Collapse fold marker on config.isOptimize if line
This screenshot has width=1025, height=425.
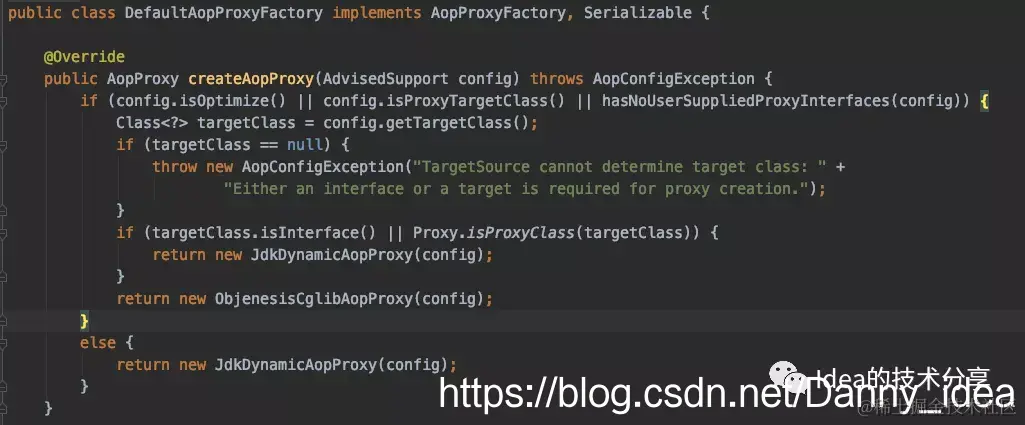(x=3, y=101)
